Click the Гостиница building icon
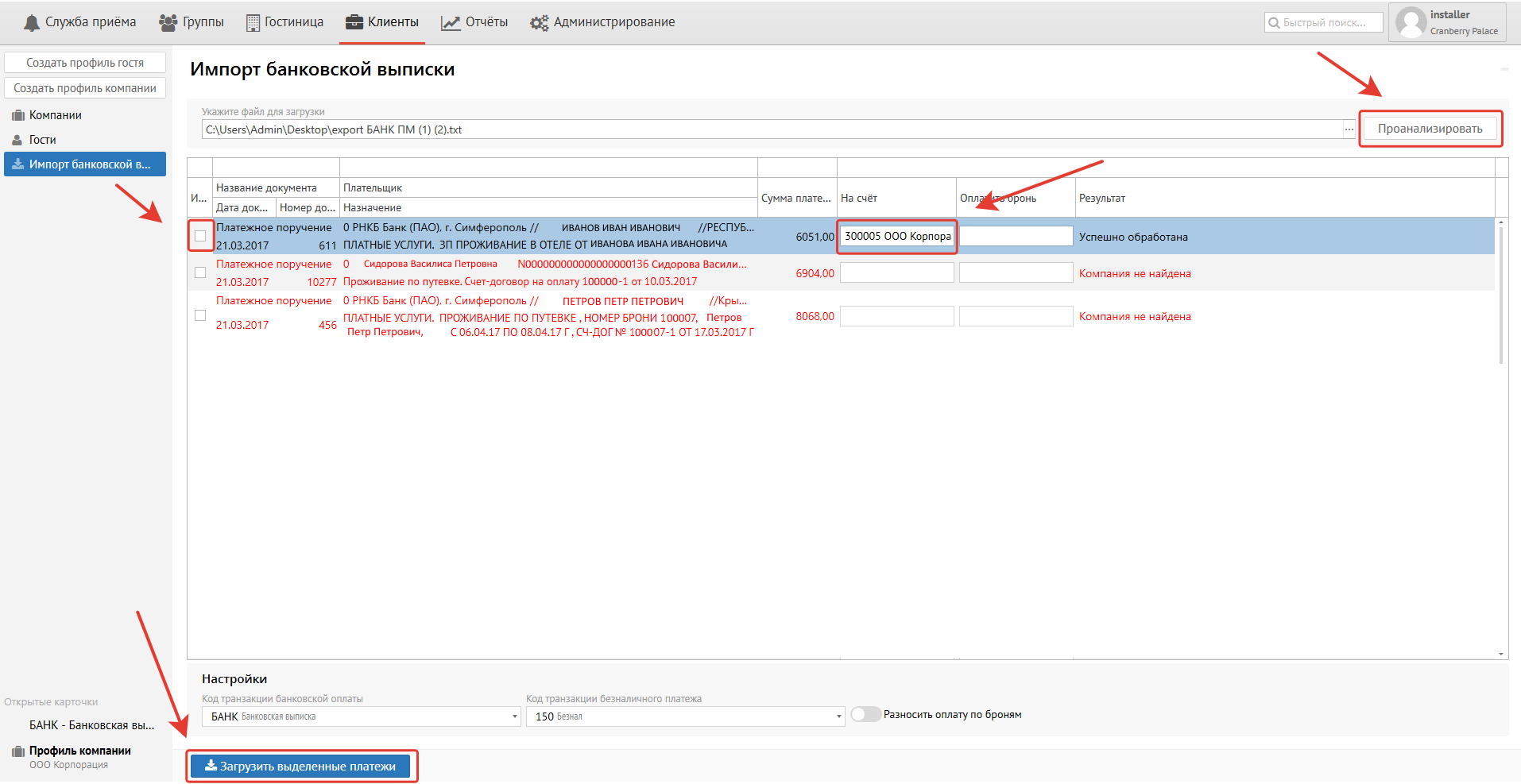 pyautogui.click(x=253, y=23)
